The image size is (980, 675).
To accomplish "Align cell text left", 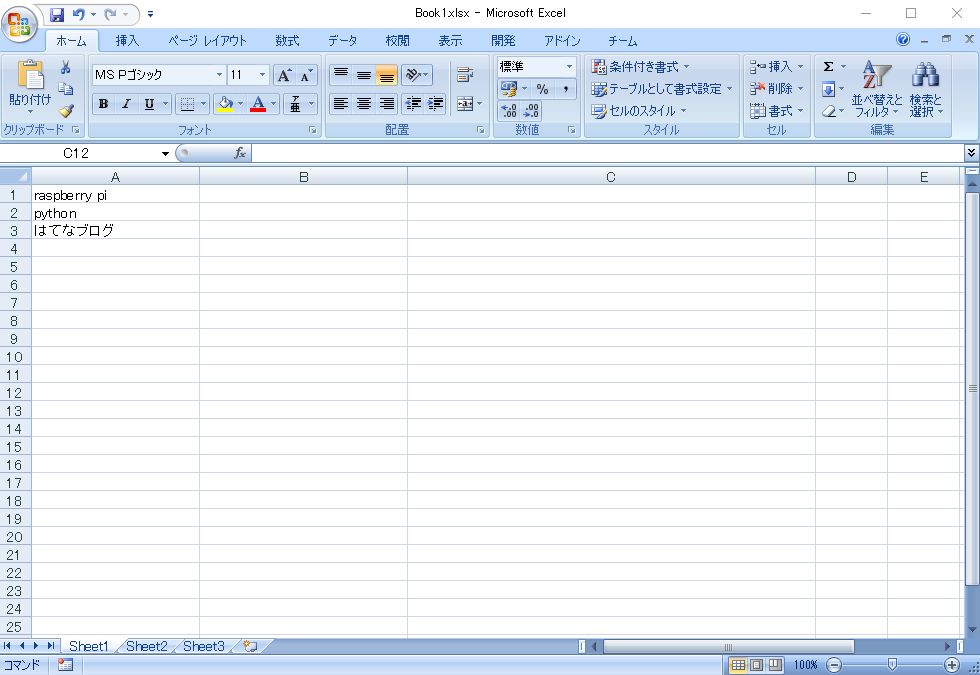I will tap(341, 104).
